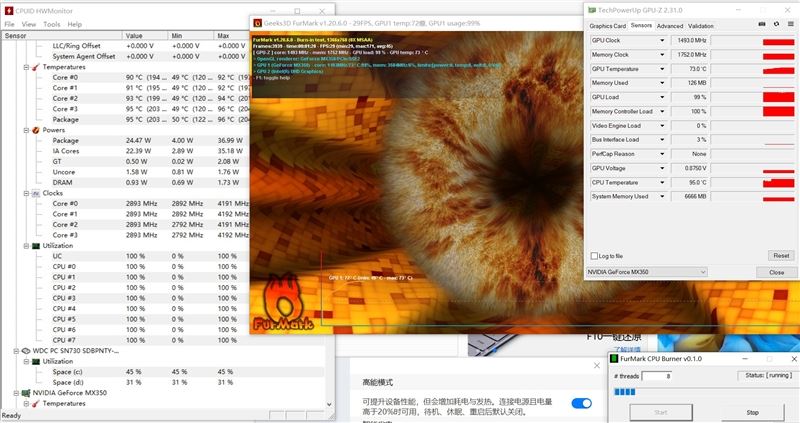The width and height of the screenshot is (800, 423).
Task: Click the GPU-Z refresh icon
Action: point(776,24)
